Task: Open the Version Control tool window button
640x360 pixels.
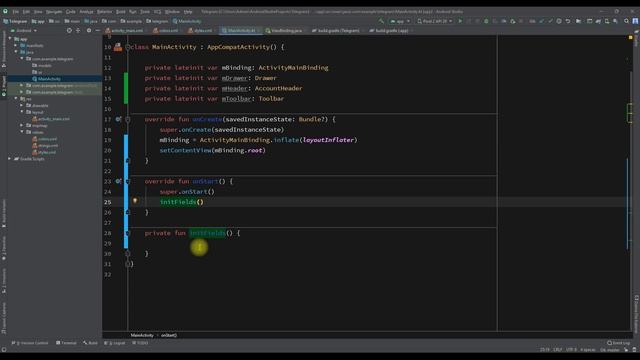Action: (x=30, y=343)
